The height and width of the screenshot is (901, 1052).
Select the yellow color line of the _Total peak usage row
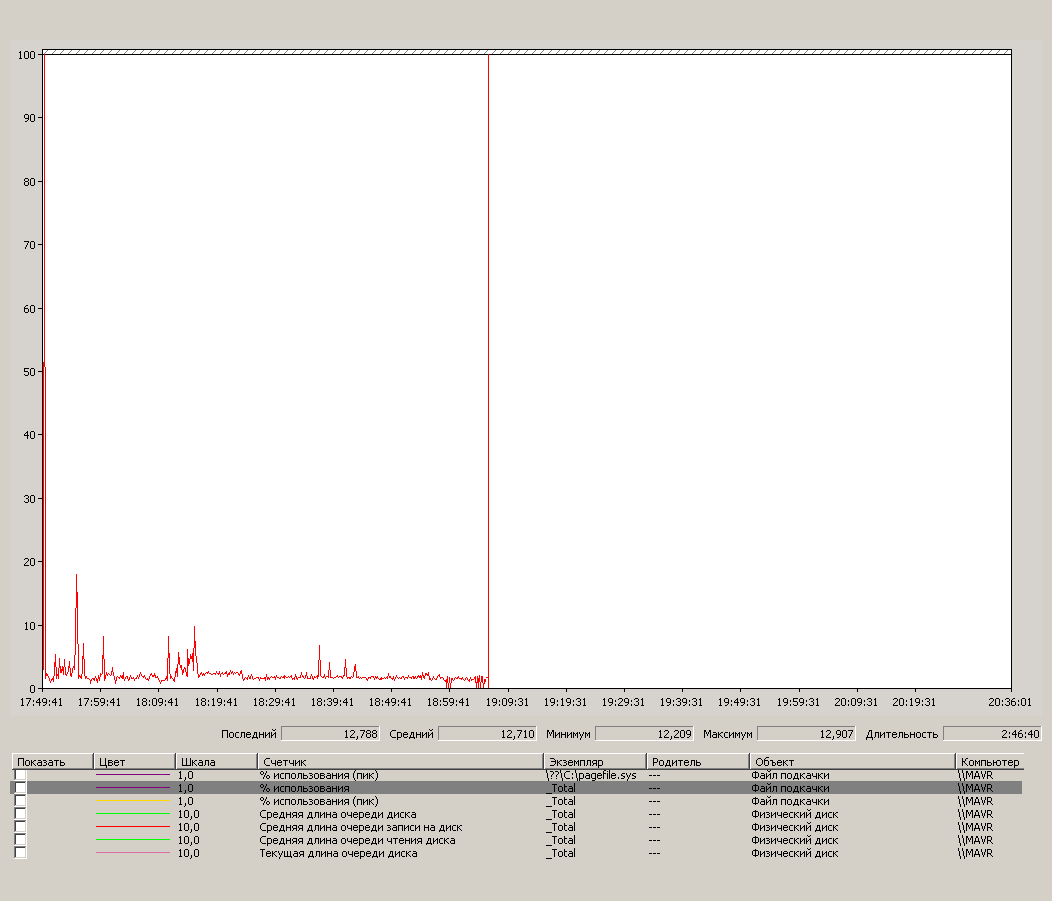(x=133, y=801)
